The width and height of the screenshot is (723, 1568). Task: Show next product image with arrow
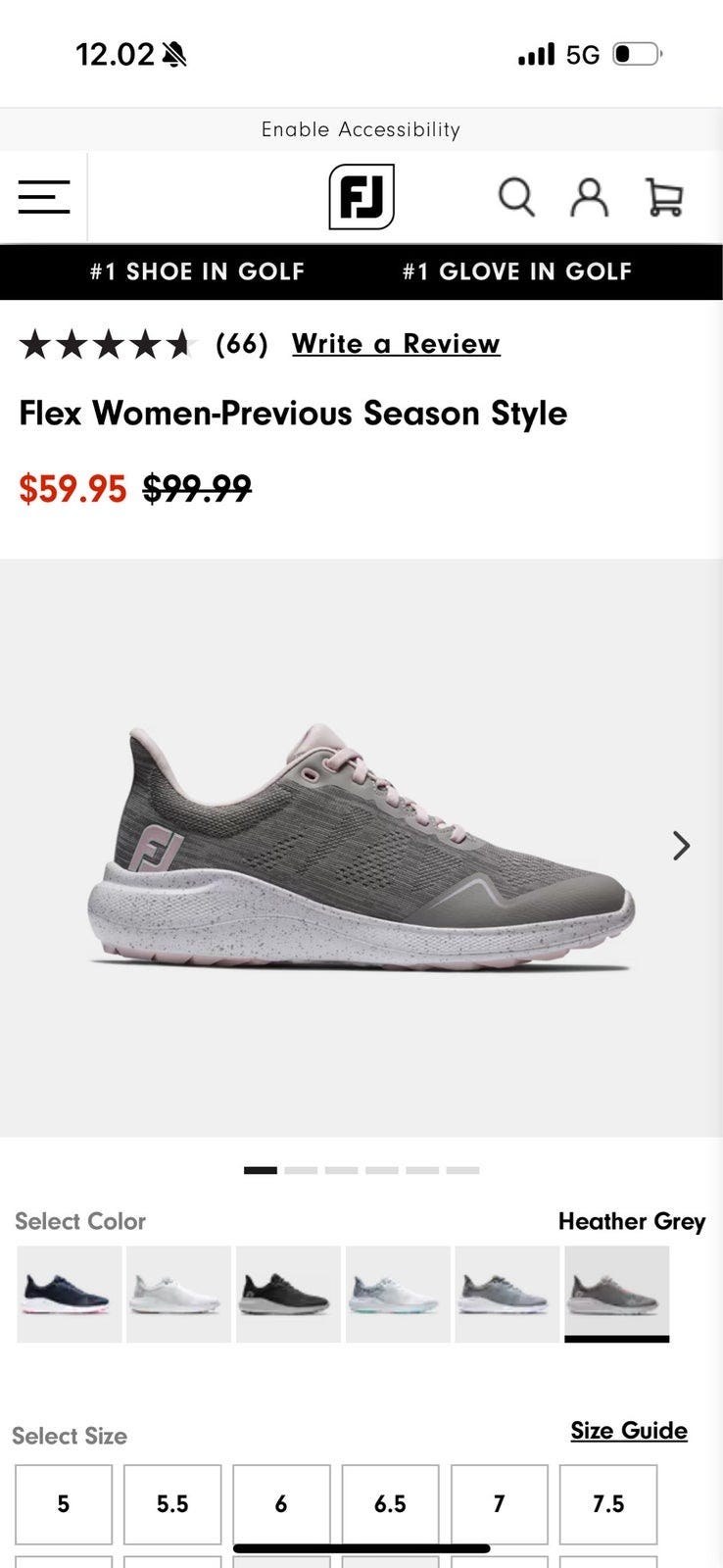(681, 846)
